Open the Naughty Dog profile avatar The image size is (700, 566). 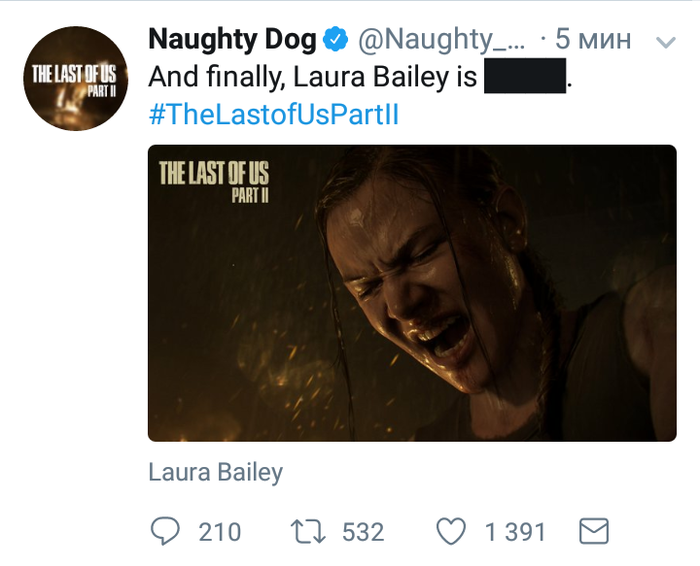(x=74, y=80)
